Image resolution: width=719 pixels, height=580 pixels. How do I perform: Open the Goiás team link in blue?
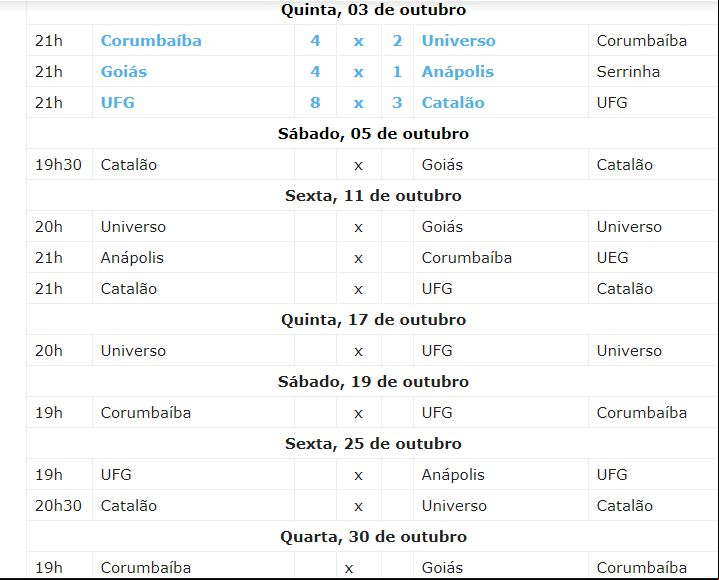click(124, 72)
